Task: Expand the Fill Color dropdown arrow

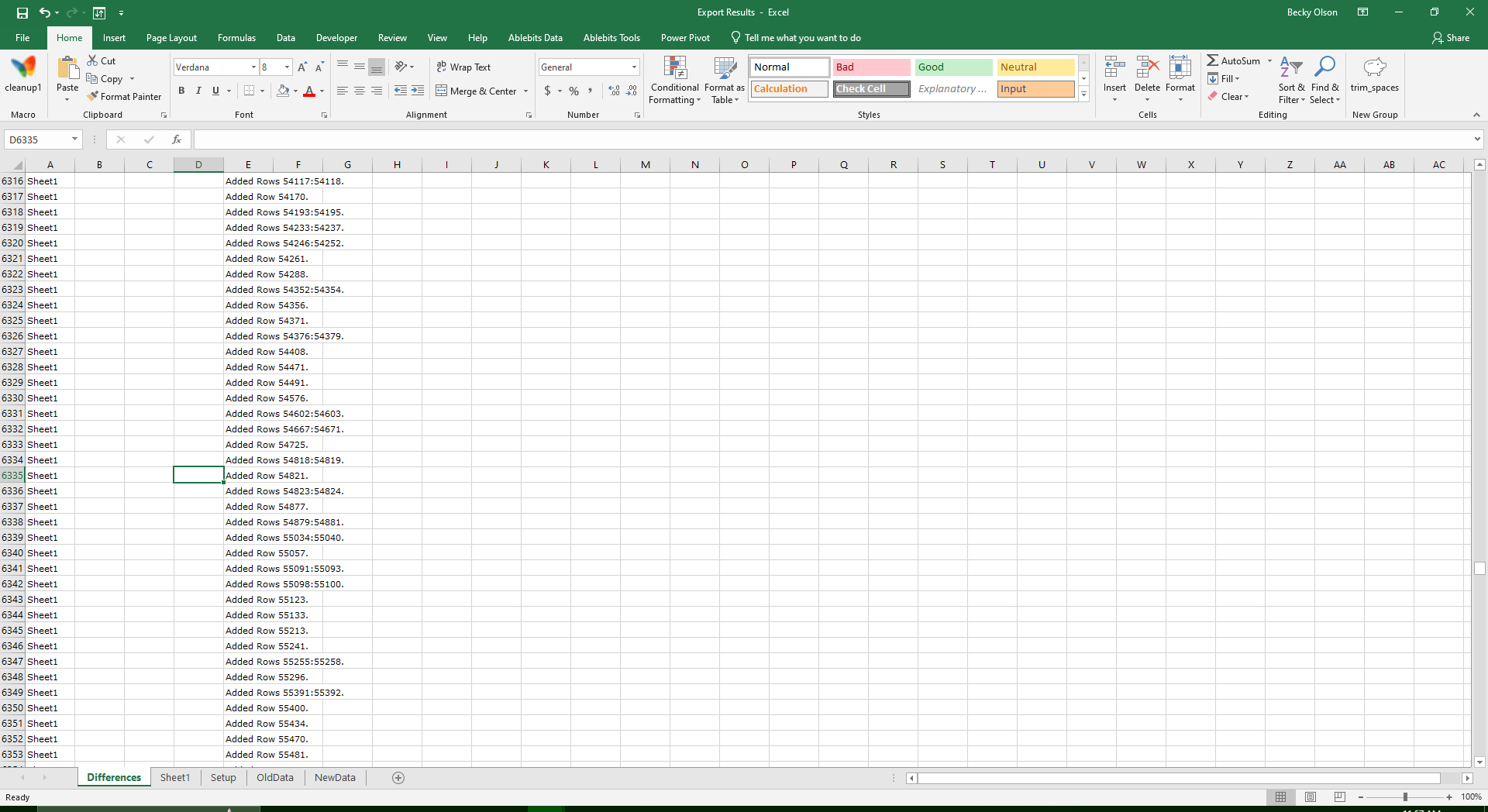Action: 295,91
